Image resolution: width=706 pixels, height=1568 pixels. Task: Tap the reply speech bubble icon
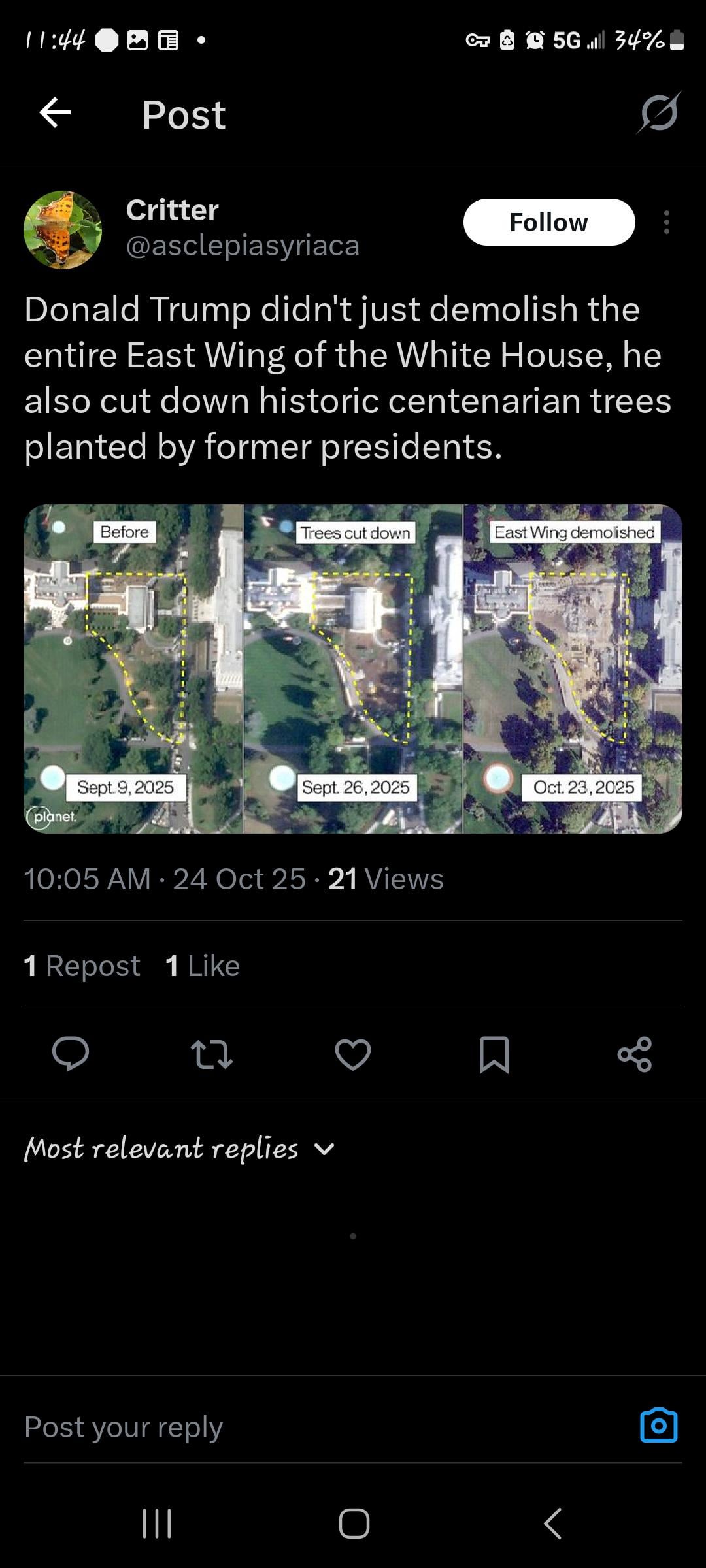click(71, 1054)
